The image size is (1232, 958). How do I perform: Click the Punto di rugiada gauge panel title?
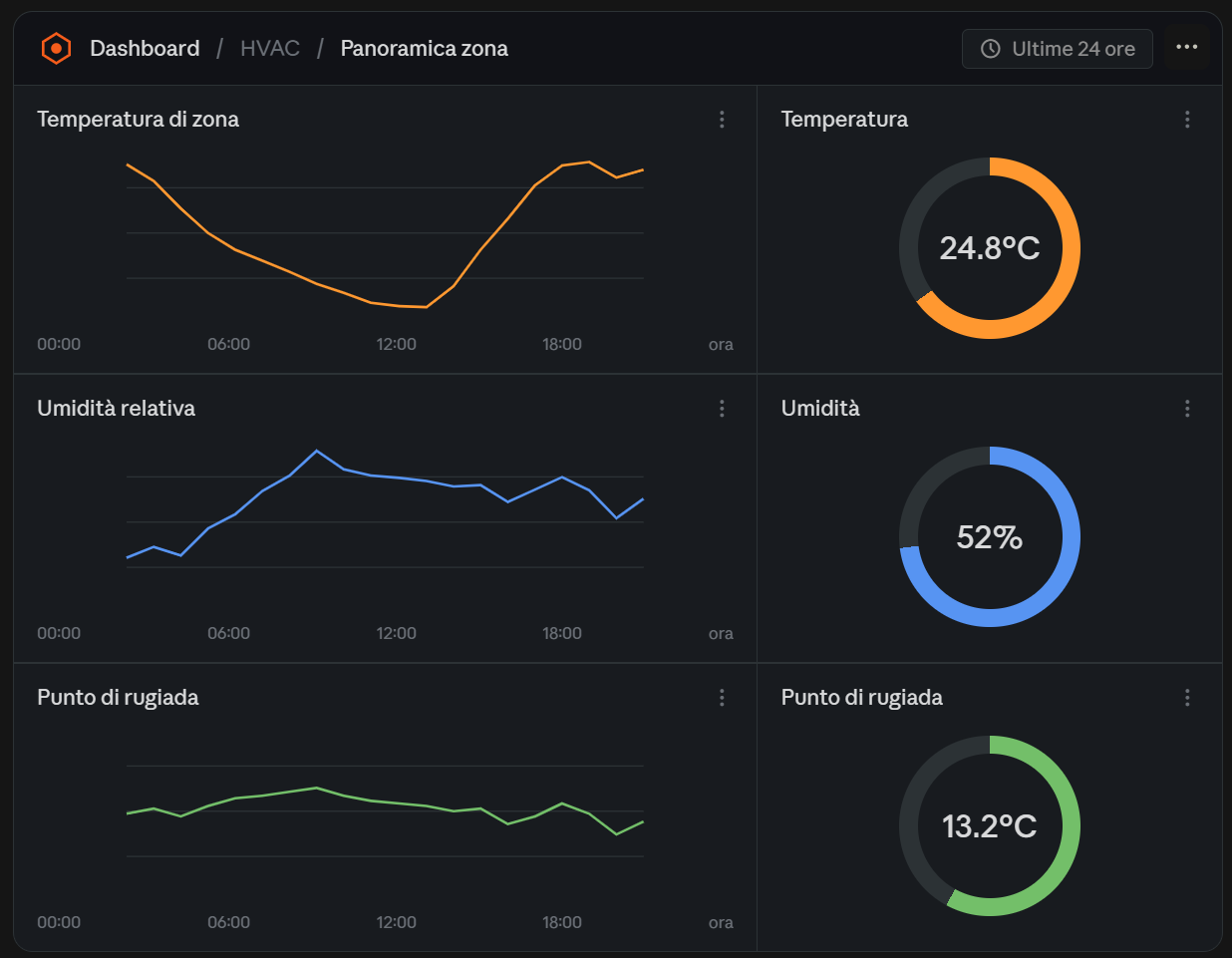point(862,698)
